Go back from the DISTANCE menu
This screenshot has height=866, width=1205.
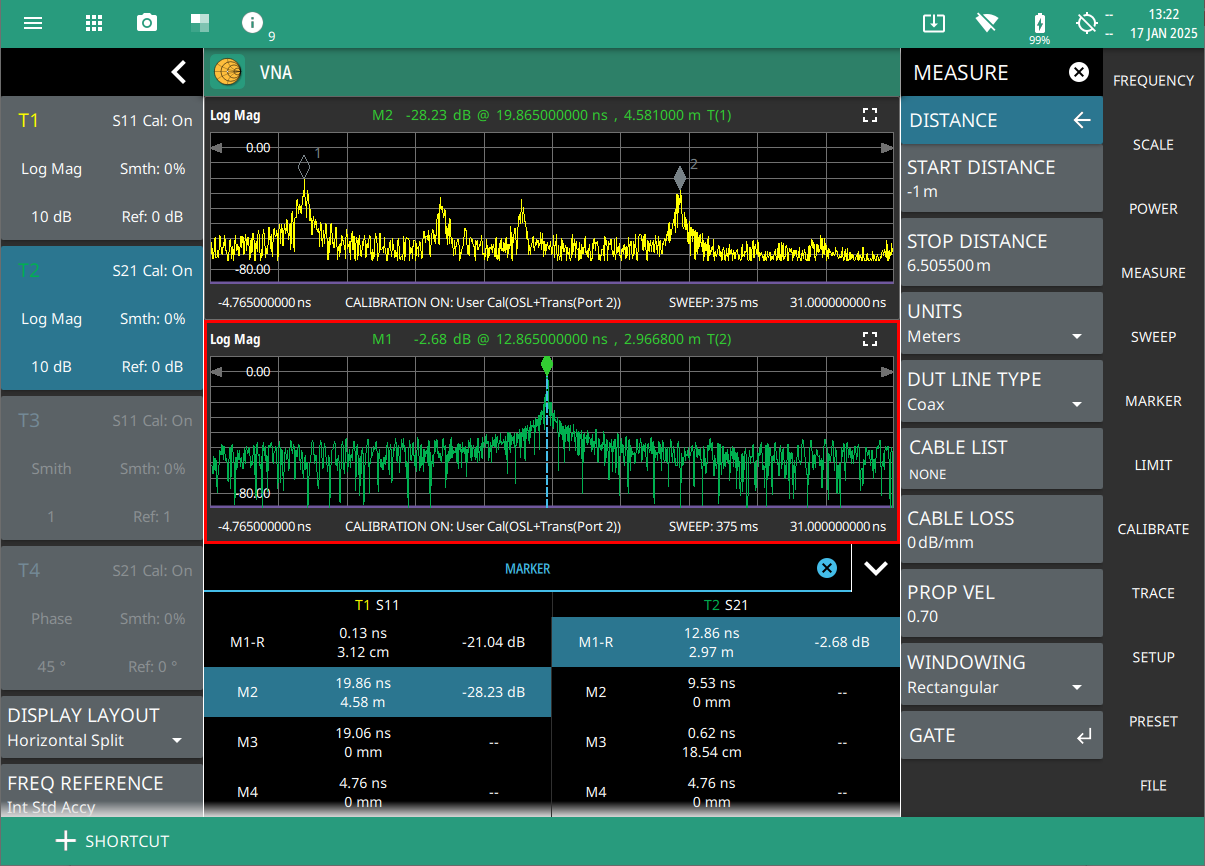pyautogui.click(x=1081, y=120)
